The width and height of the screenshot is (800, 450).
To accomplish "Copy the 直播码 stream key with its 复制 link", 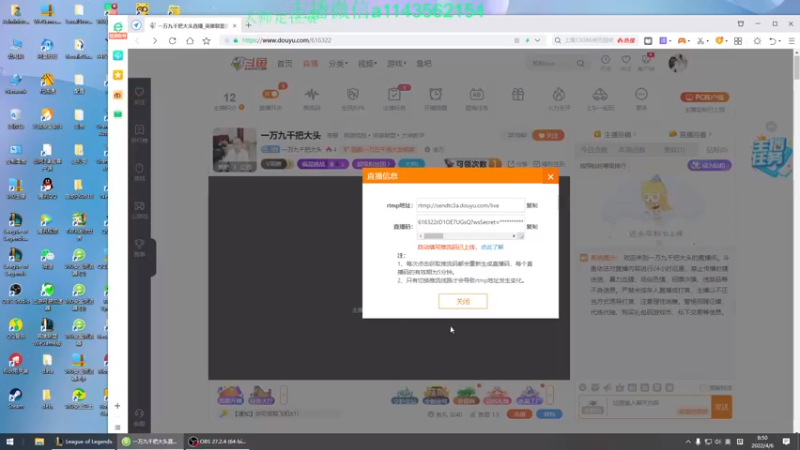I will click(x=532, y=227).
